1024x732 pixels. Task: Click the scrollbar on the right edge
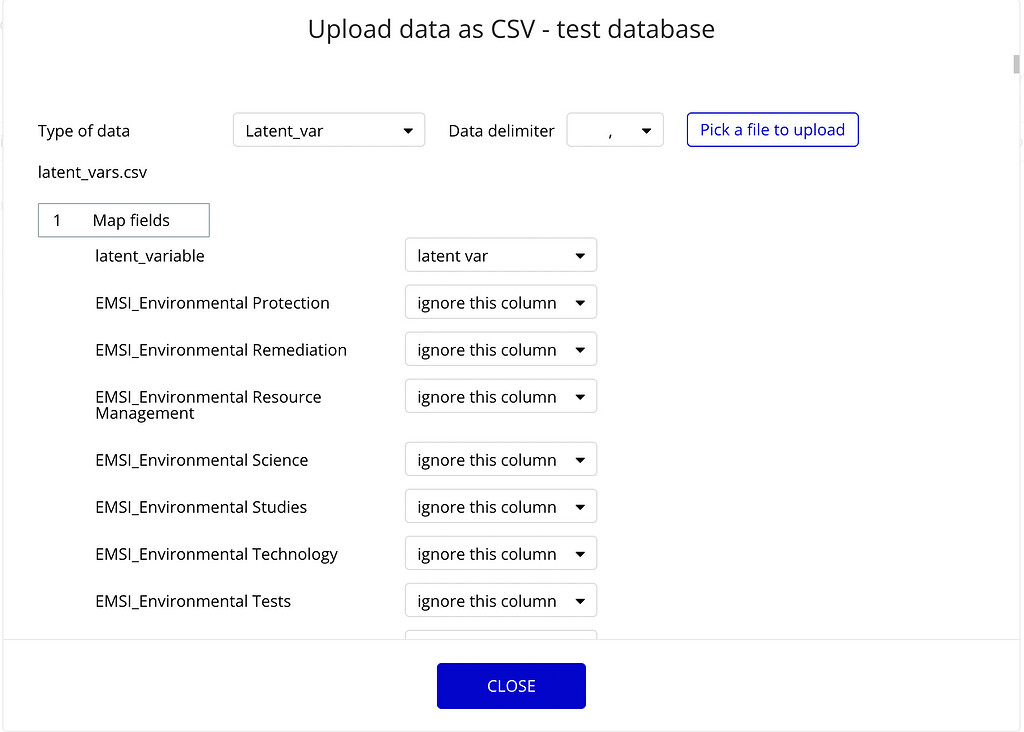coord(1015,64)
